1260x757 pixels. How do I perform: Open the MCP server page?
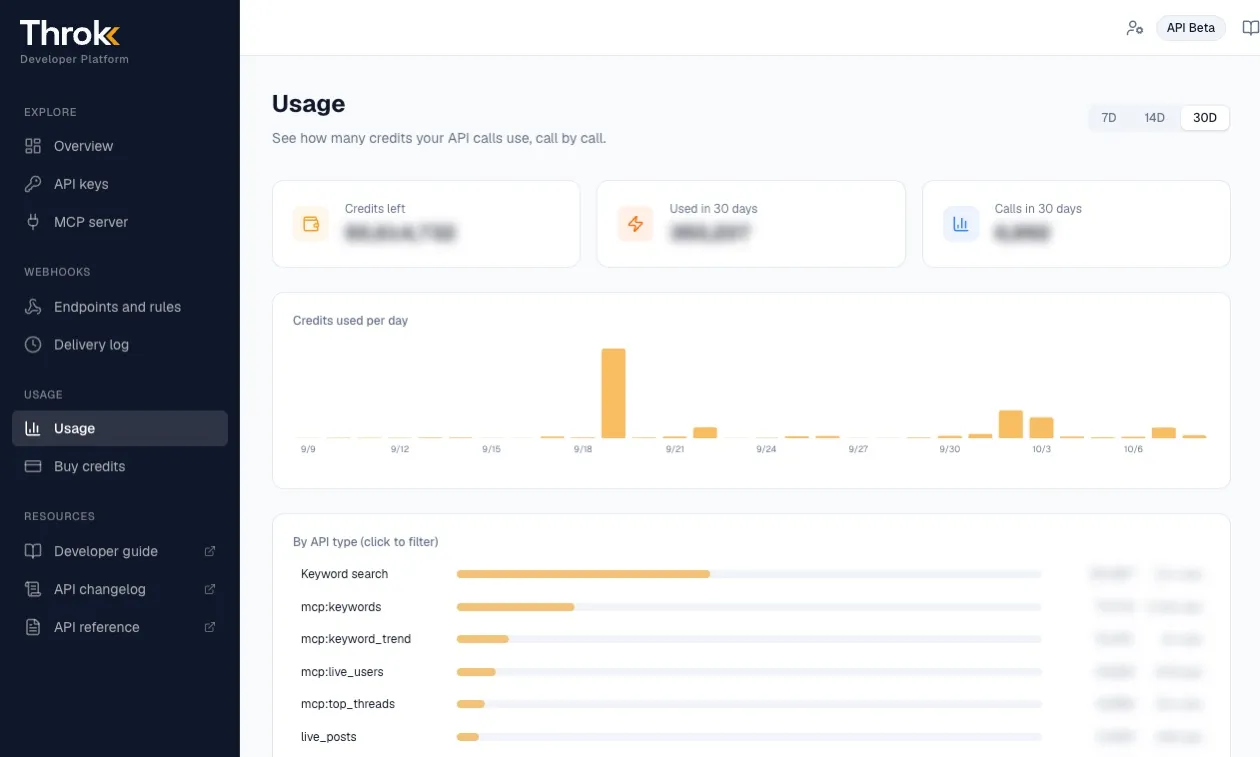click(x=120, y=222)
